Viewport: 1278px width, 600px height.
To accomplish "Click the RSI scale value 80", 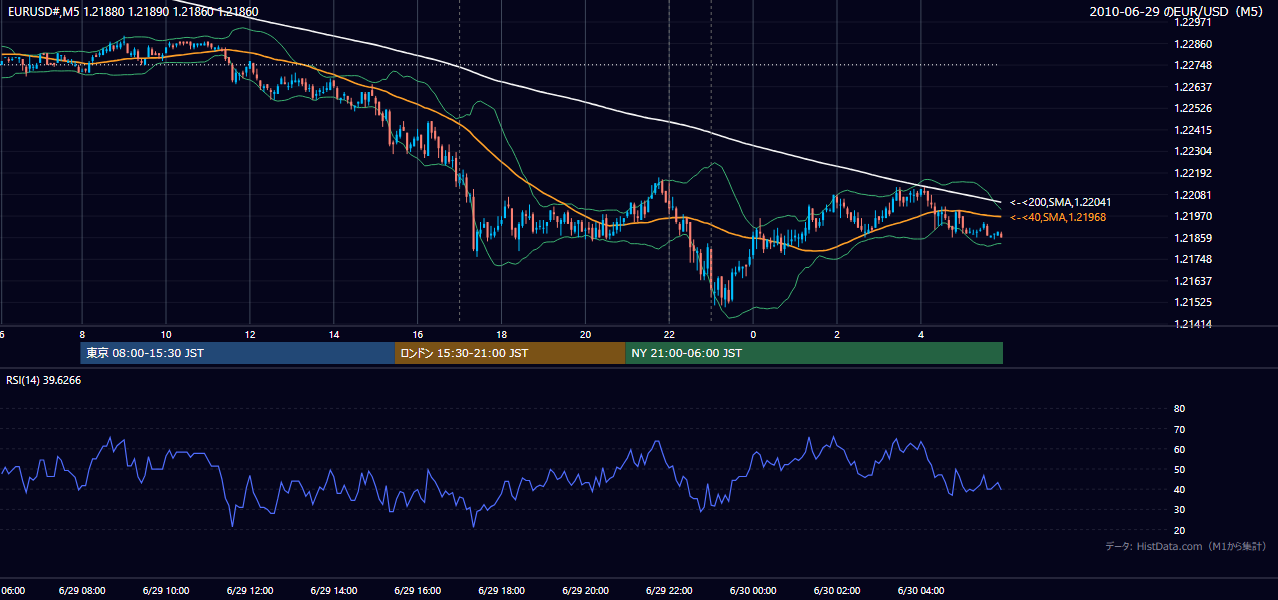I will (1179, 409).
